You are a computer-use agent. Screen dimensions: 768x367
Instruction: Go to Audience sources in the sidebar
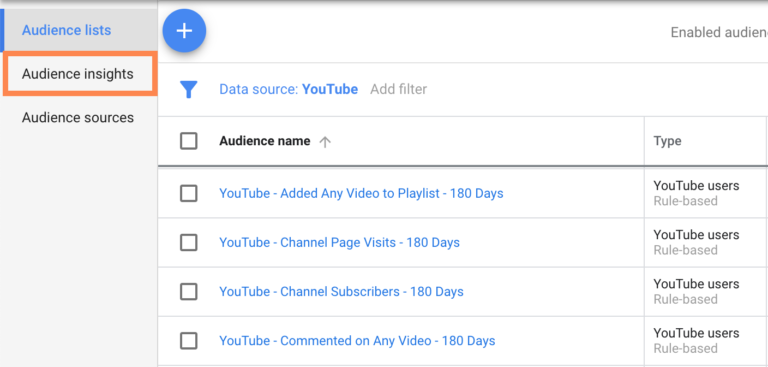pos(78,118)
